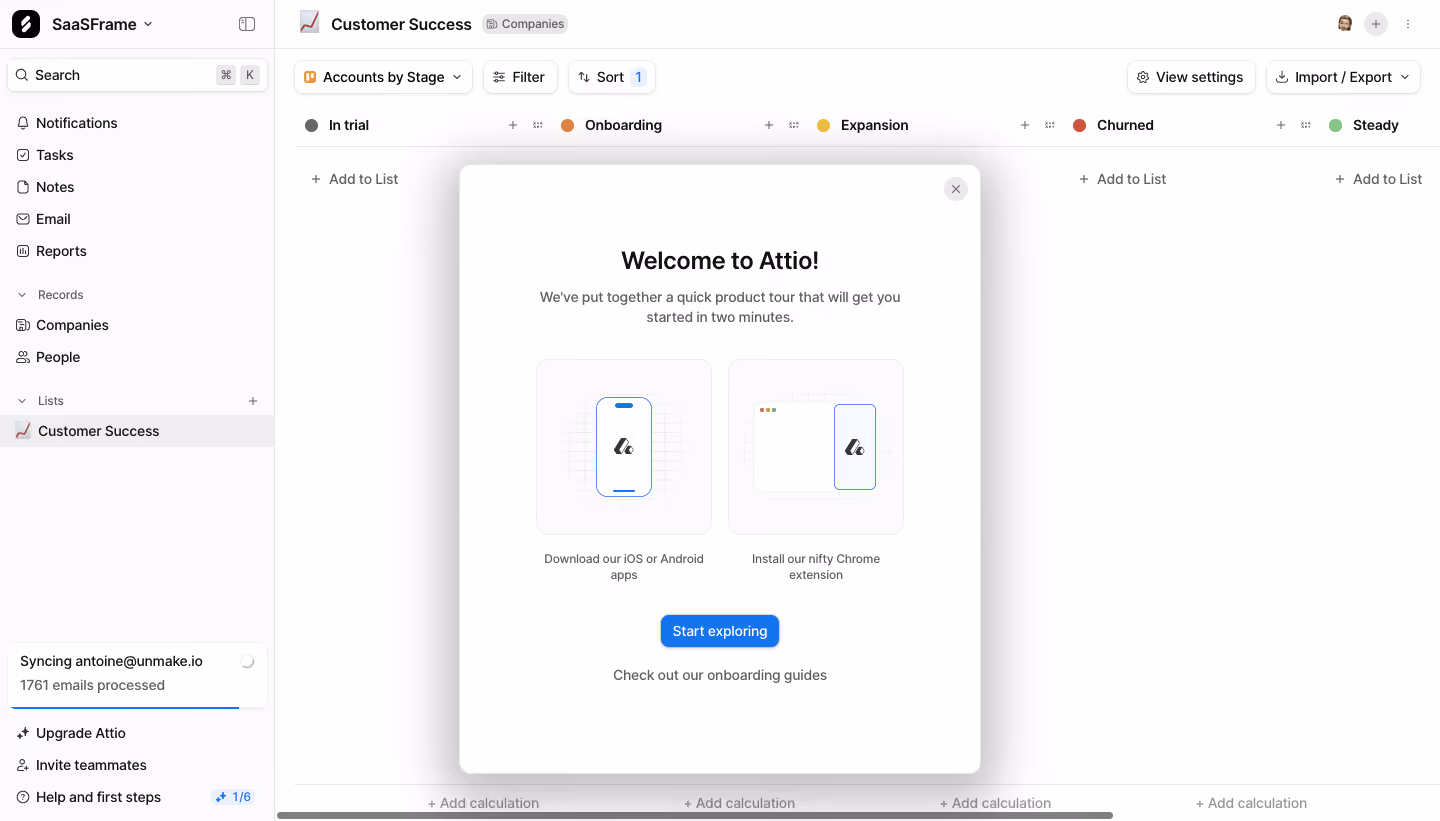1440x821 pixels.
Task: Open Email in the sidebar
Action: click(x=137, y=219)
